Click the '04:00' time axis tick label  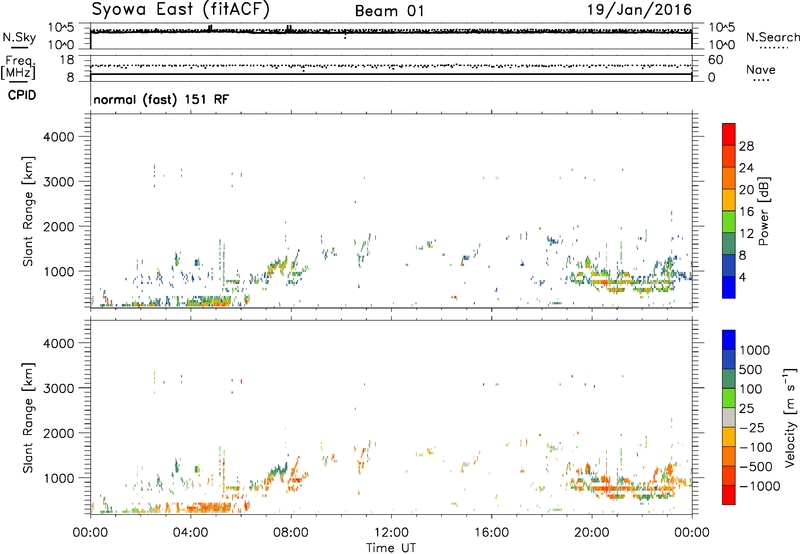[x=190, y=533]
